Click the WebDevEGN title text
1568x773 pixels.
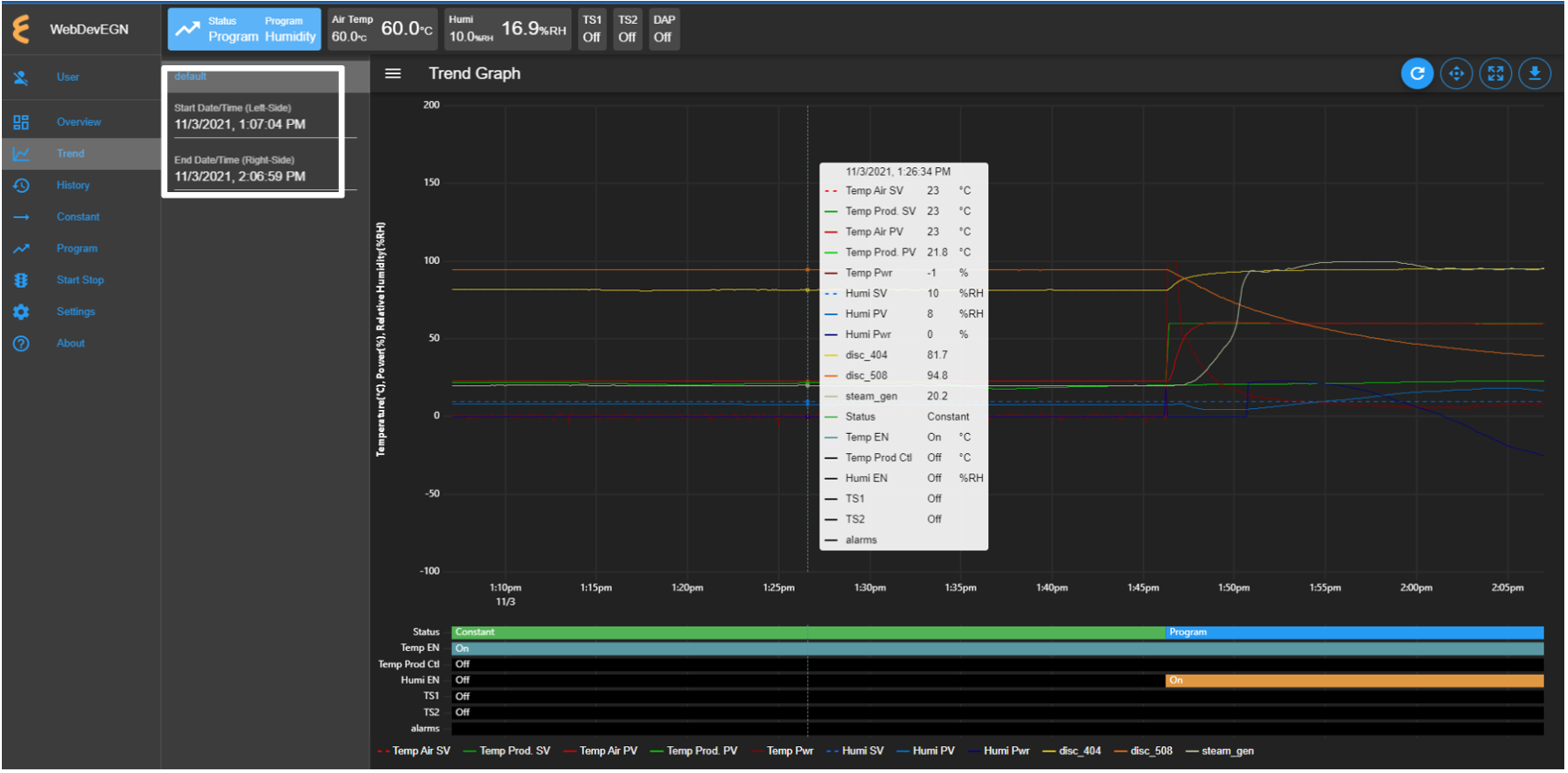(x=89, y=29)
